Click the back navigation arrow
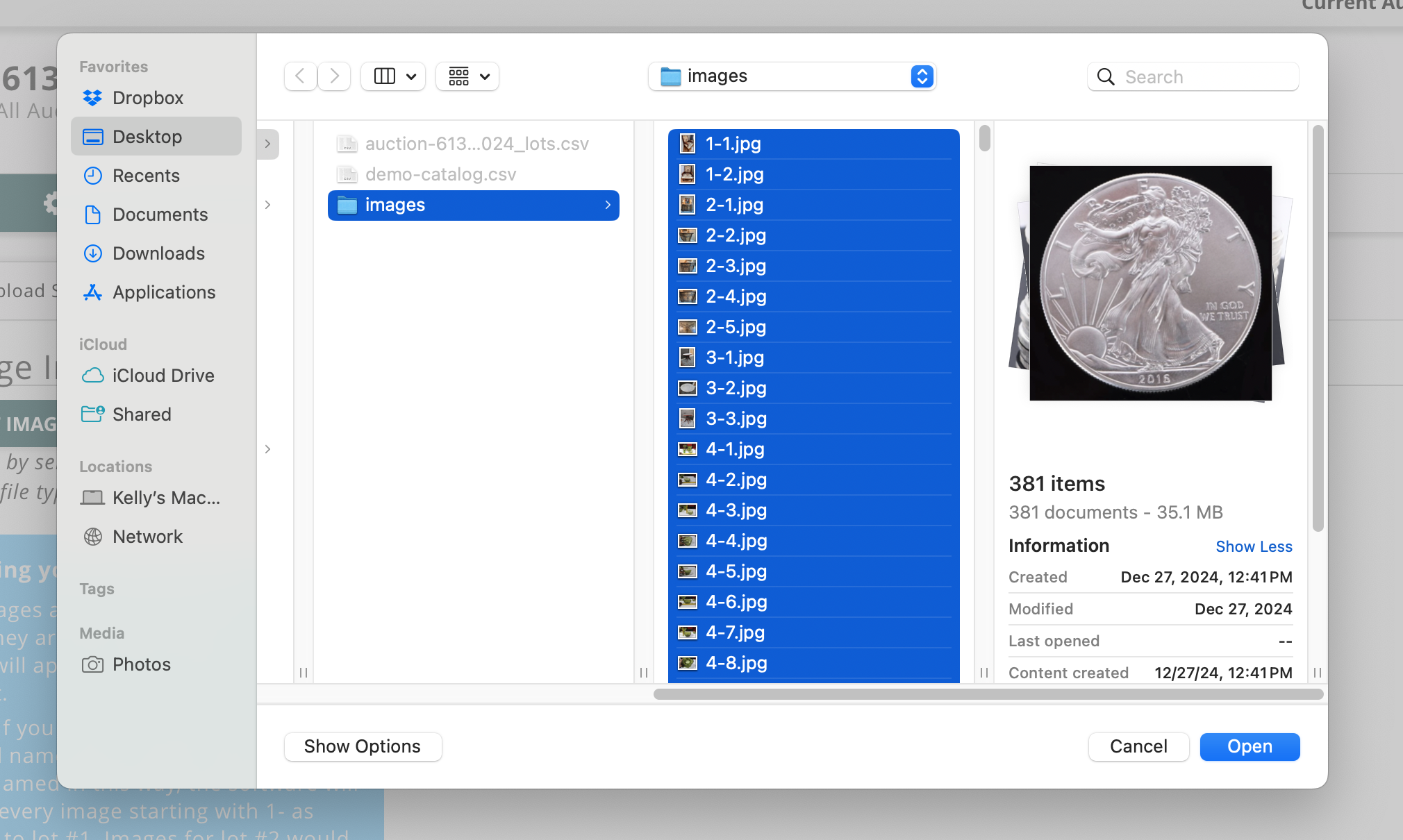 [300, 76]
